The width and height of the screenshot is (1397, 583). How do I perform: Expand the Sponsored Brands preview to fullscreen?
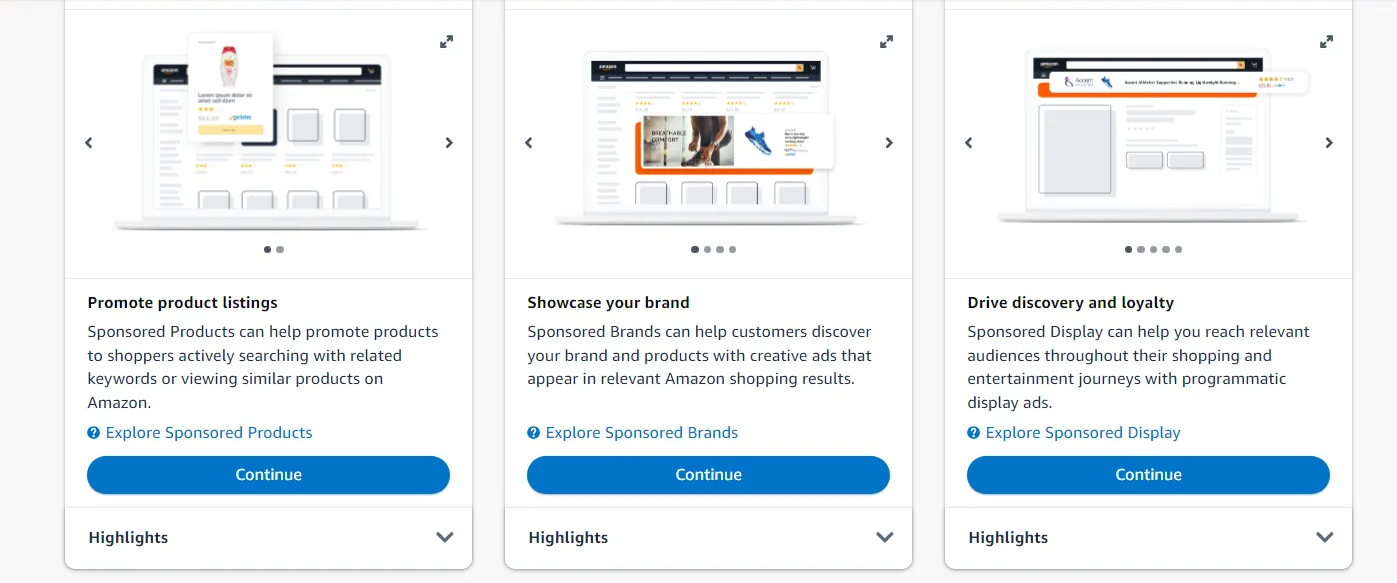pos(886,41)
